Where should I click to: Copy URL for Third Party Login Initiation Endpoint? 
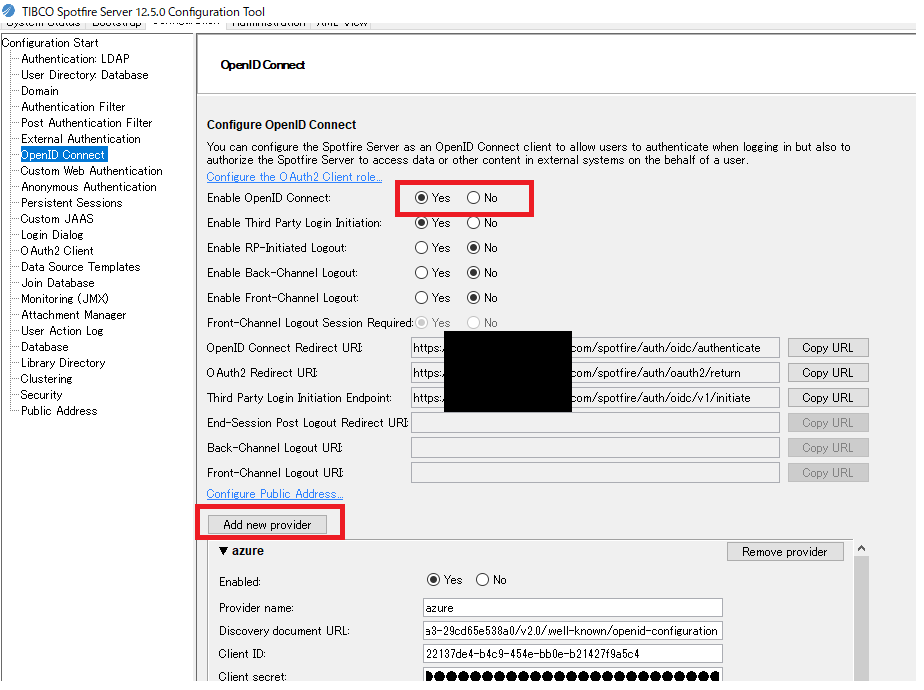click(x=827, y=398)
